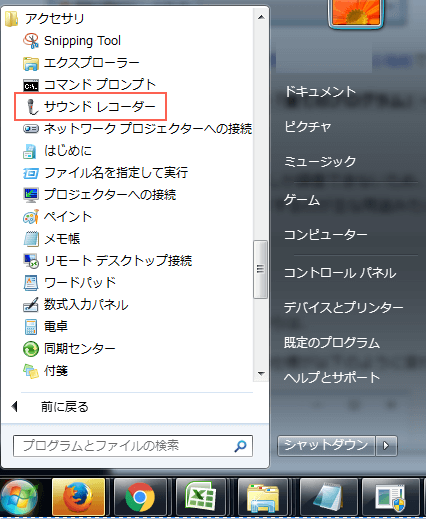The height and width of the screenshot is (519, 426).
Task: Click the ペイント palette icon
Action: coord(31,217)
